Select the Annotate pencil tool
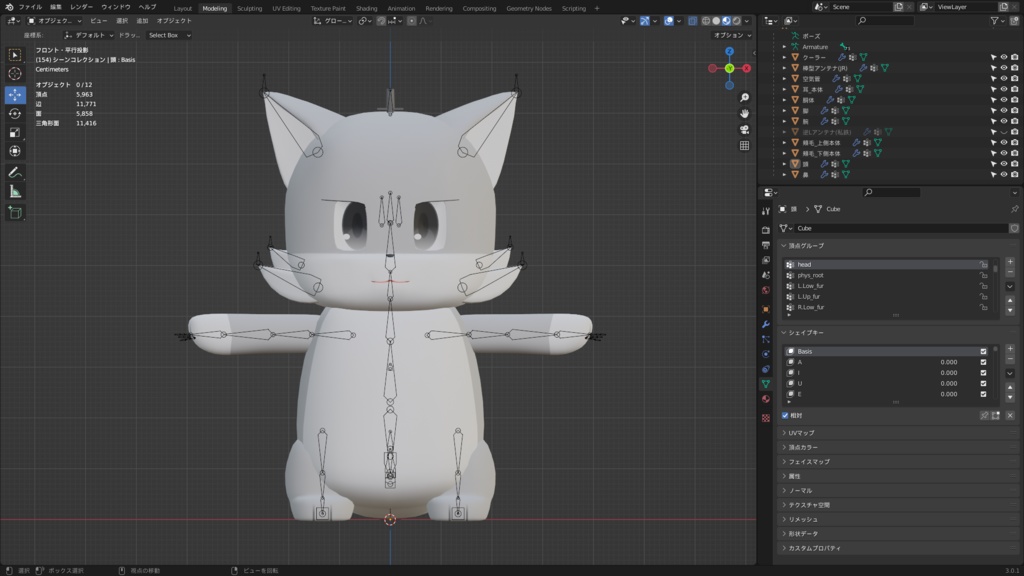1024x576 pixels. click(15, 172)
